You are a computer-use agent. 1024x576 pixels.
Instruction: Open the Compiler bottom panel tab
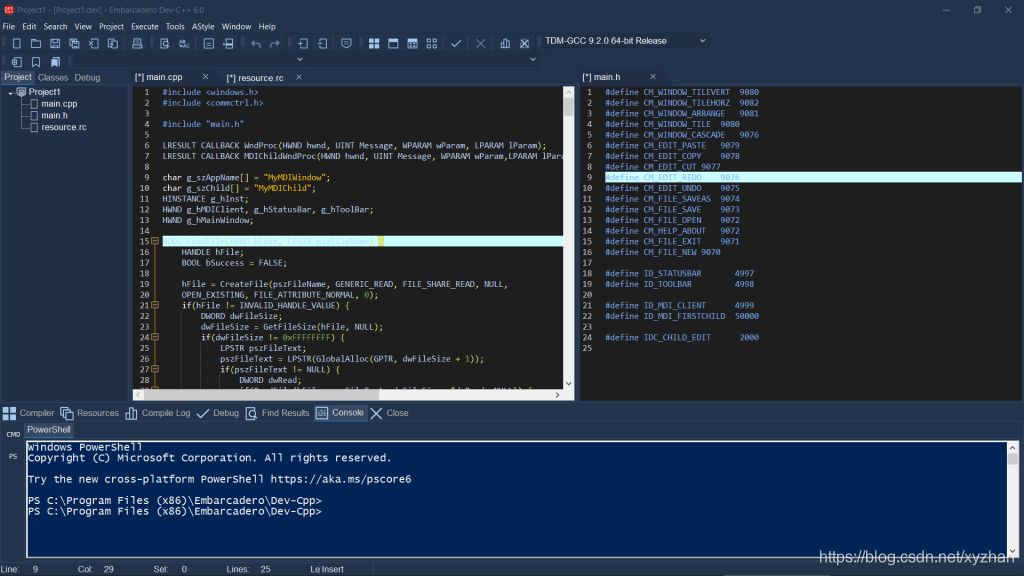point(29,413)
